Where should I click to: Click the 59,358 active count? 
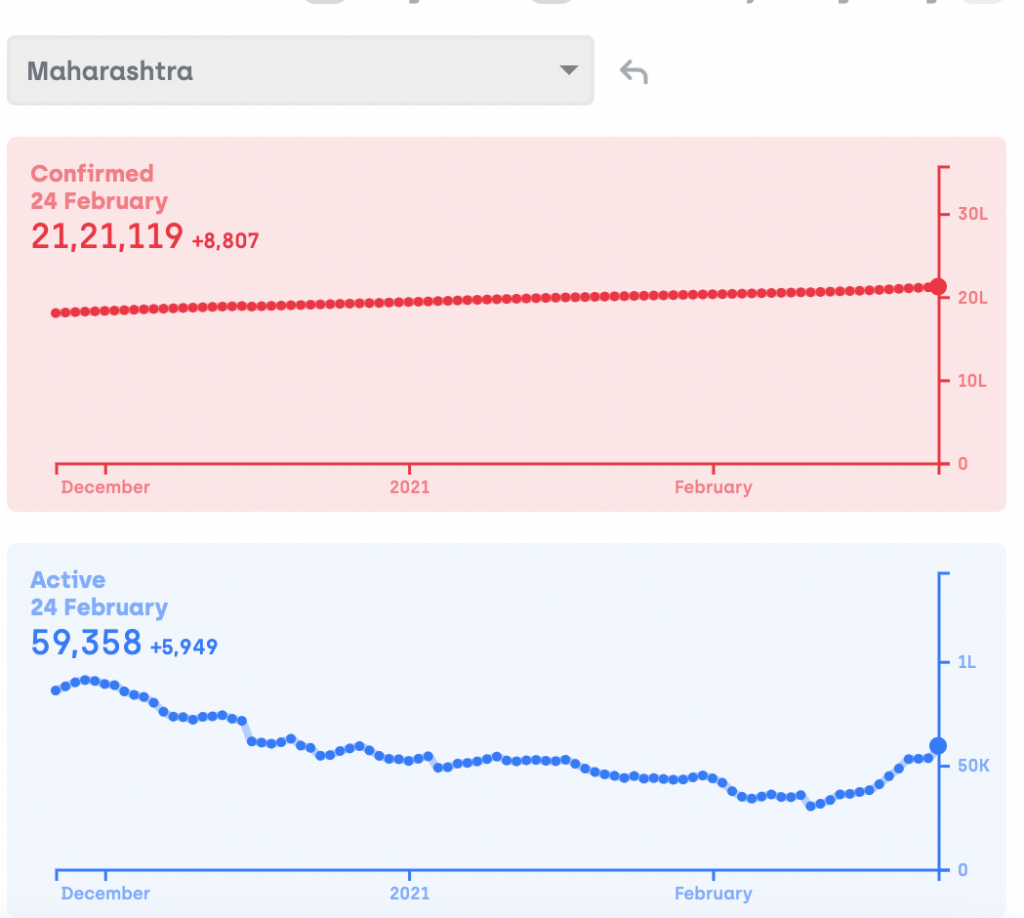pyautogui.click(x=86, y=643)
